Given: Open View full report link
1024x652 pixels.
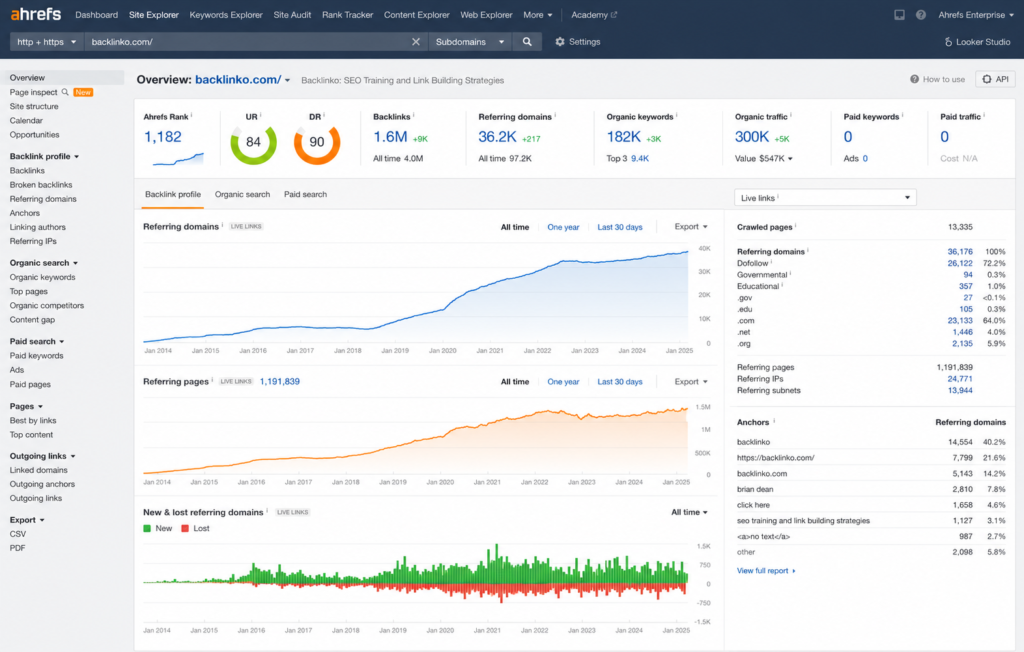Looking at the screenshot, I should pyautogui.click(x=766, y=570).
